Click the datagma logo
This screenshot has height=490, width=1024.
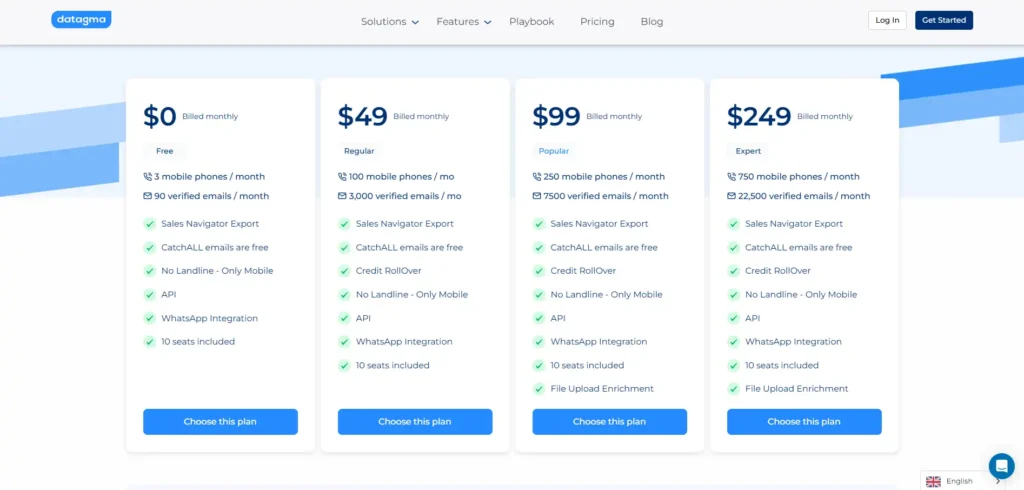81,20
